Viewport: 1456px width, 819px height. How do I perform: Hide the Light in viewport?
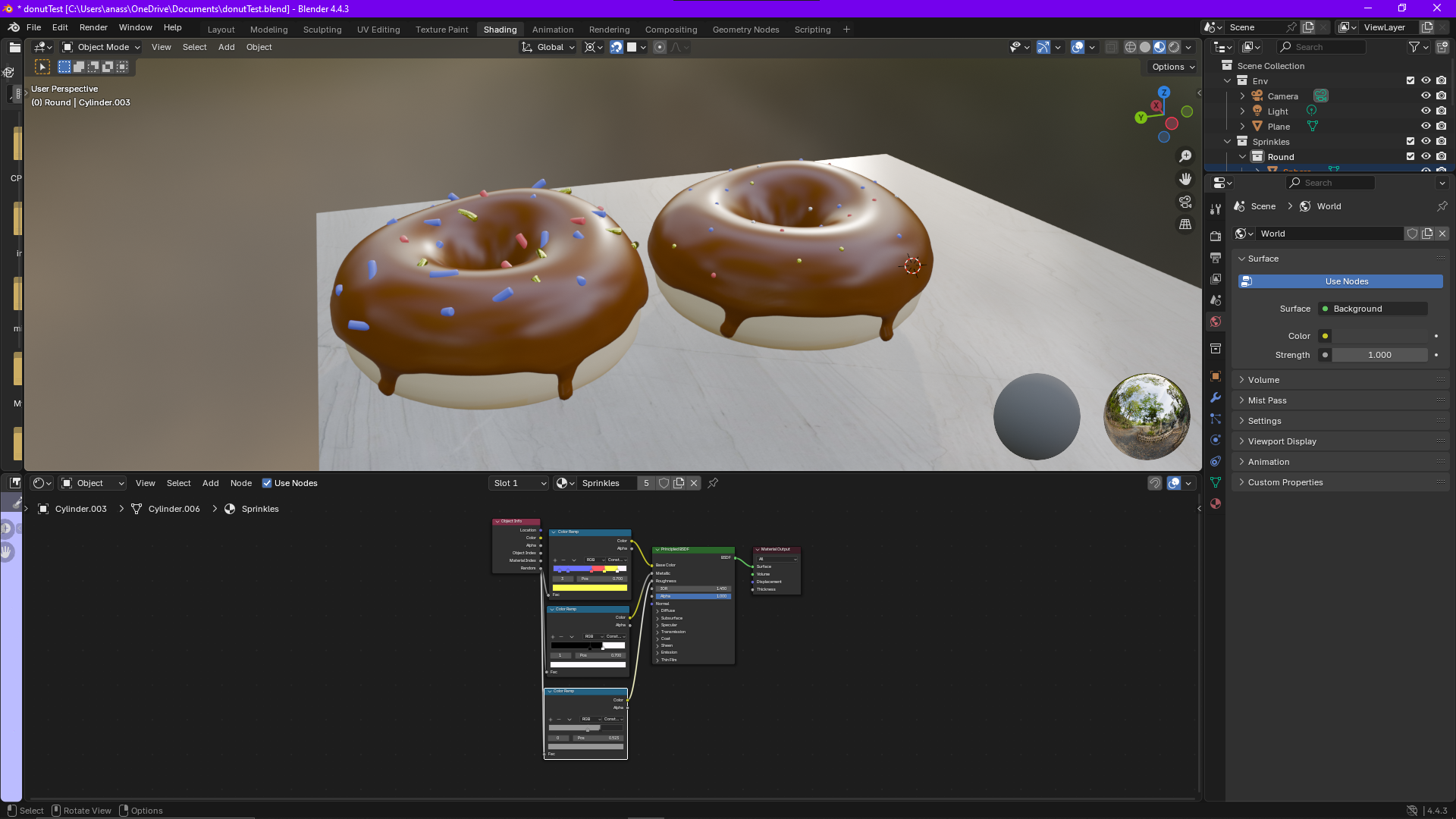pyautogui.click(x=1426, y=111)
